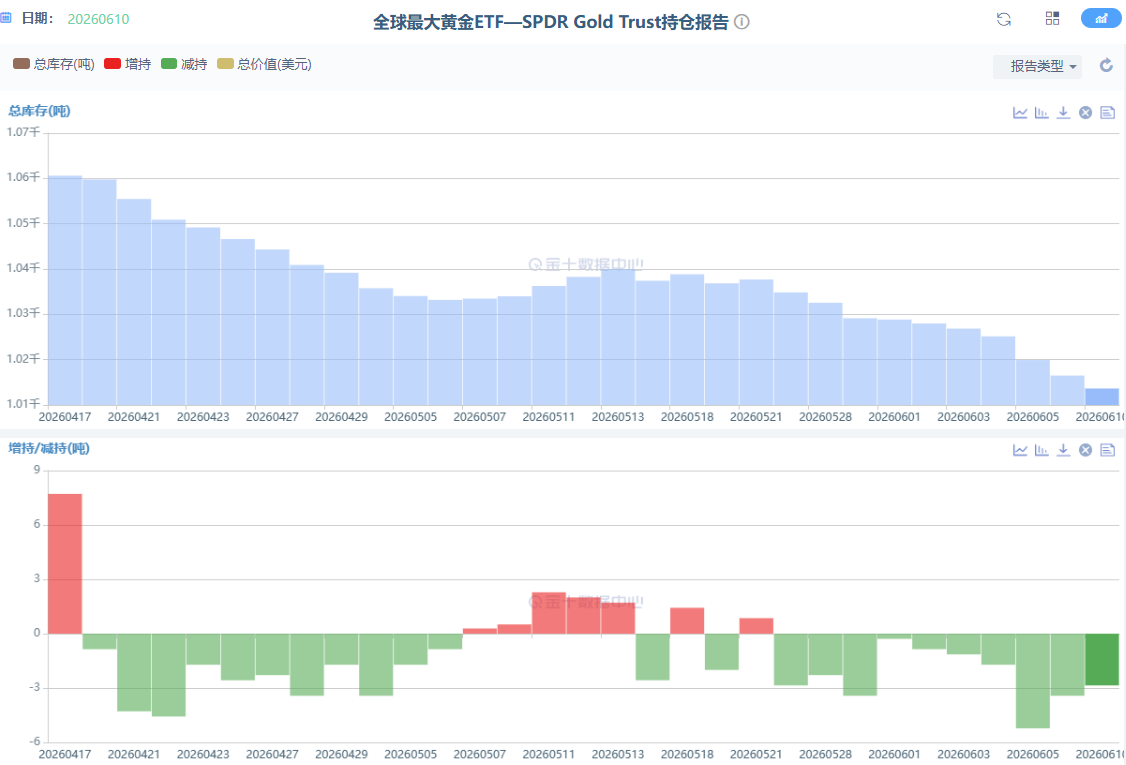Image resolution: width=1126 pixels, height=765 pixels.
Task: Switch 增持/减持 chart to bar view
Action: (1041, 450)
